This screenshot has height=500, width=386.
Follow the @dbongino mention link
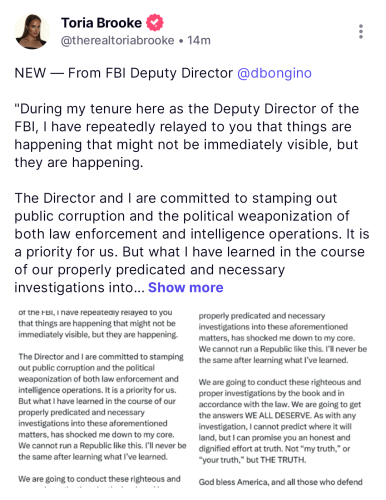coord(274,73)
